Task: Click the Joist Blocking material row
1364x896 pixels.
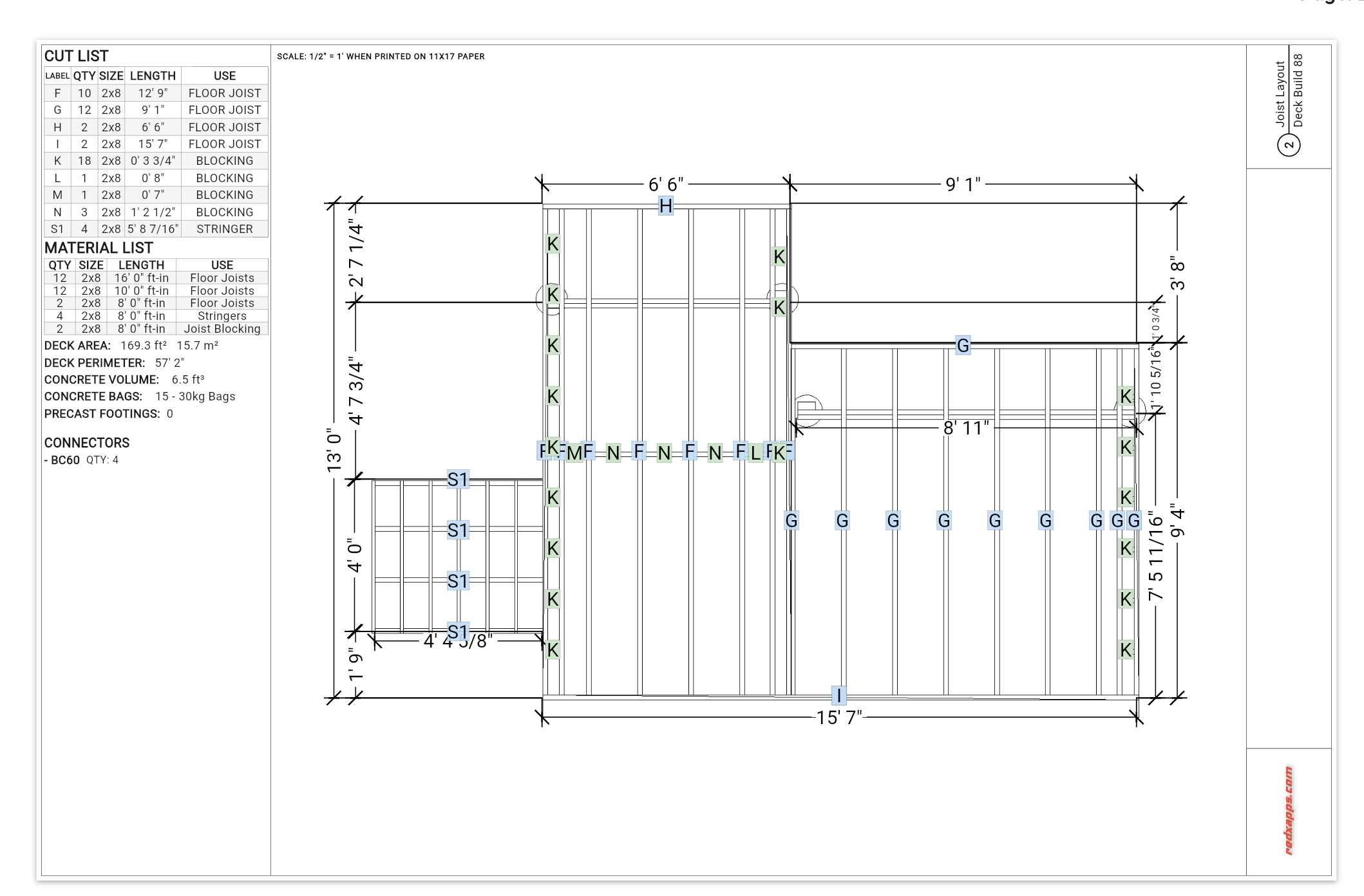Action: (156, 328)
